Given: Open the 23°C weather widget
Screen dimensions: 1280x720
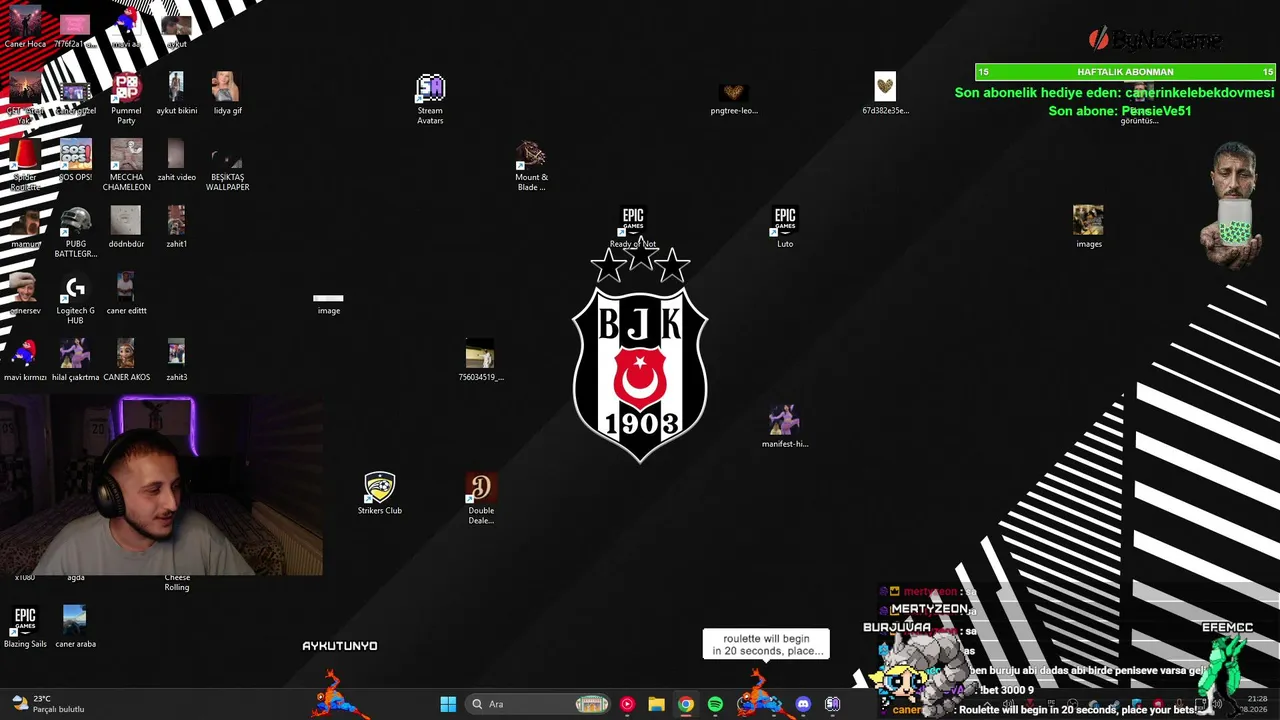Looking at the screenshot, I should pyautogui.click(x=47, y=704).
